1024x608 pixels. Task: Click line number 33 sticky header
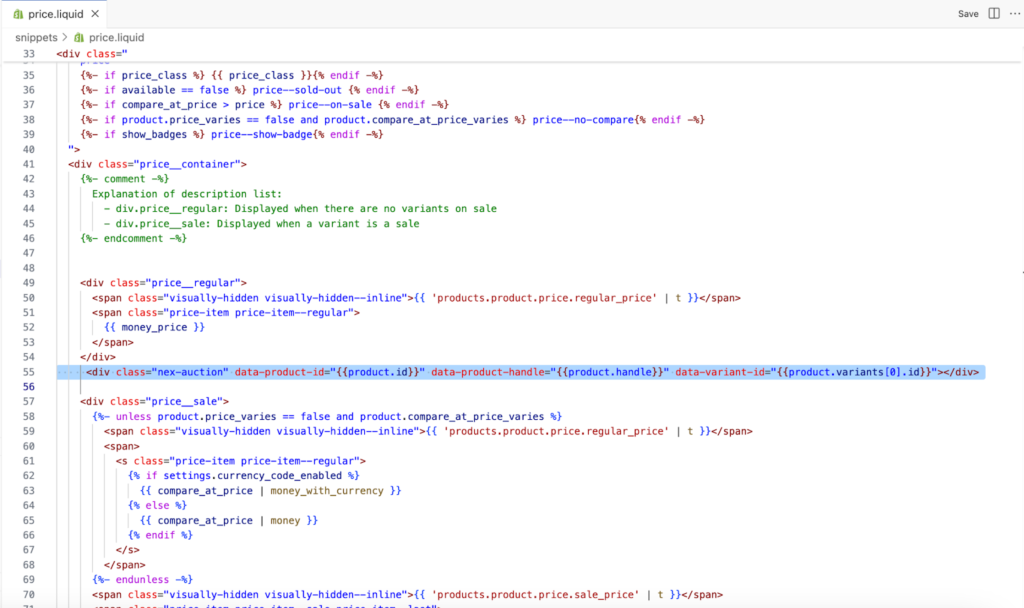(28, 53)
